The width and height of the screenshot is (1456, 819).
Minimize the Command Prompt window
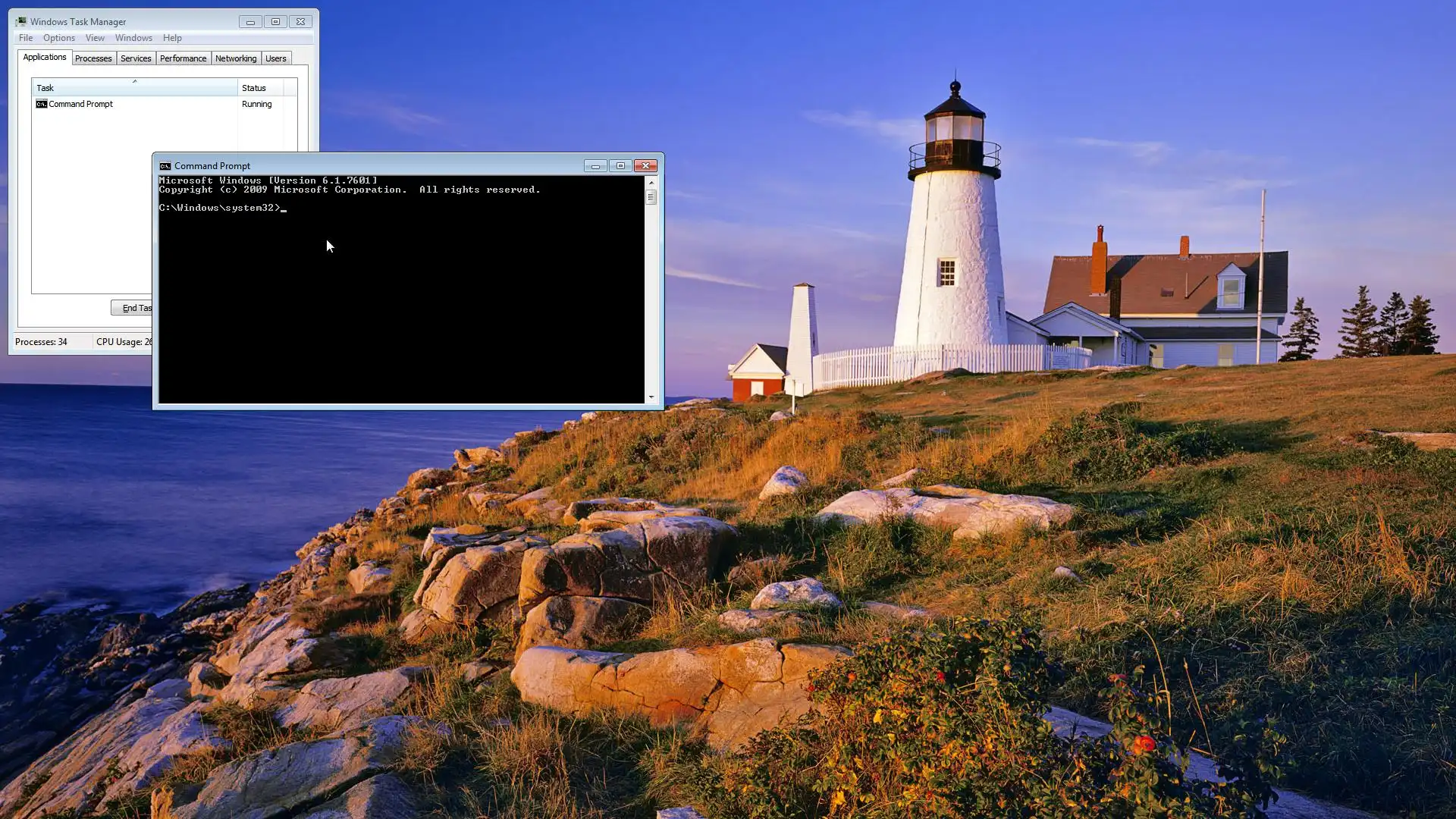pyautogui.click(x=595, y=166)
